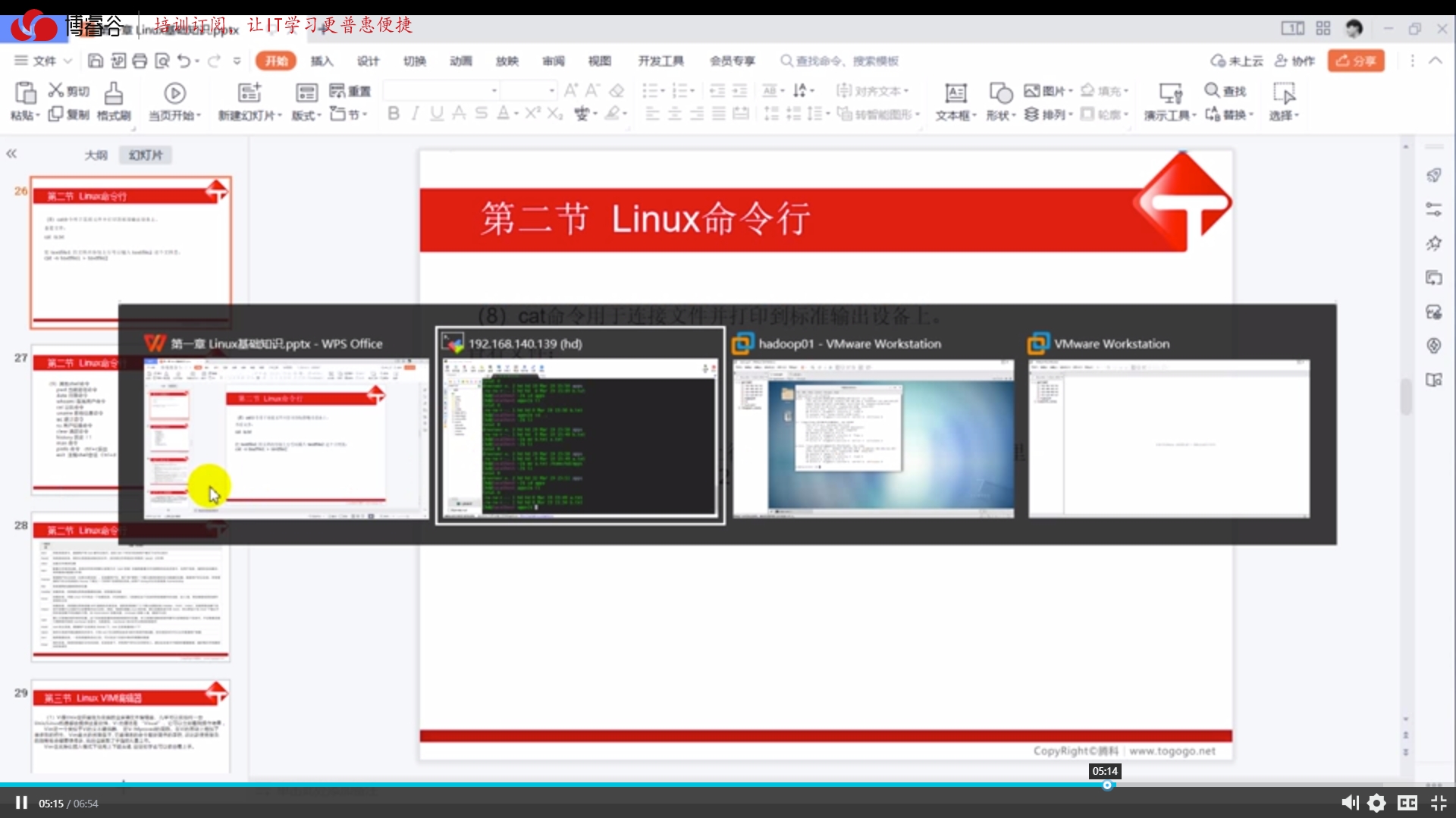Click the Redo arrow icon
1456x818 pixels.
(214, 61)
